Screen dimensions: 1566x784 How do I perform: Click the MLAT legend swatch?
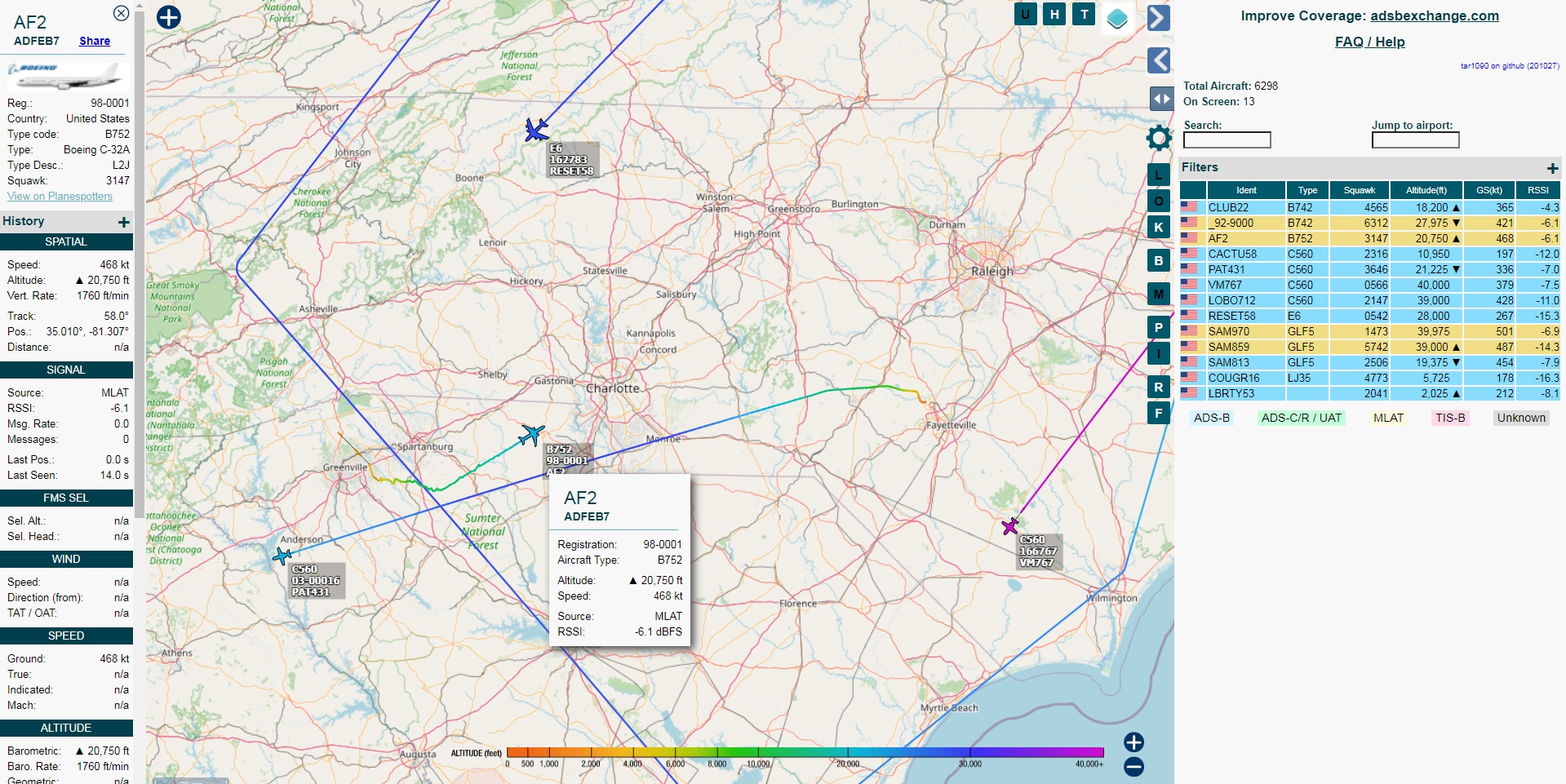click(1388, 418)
